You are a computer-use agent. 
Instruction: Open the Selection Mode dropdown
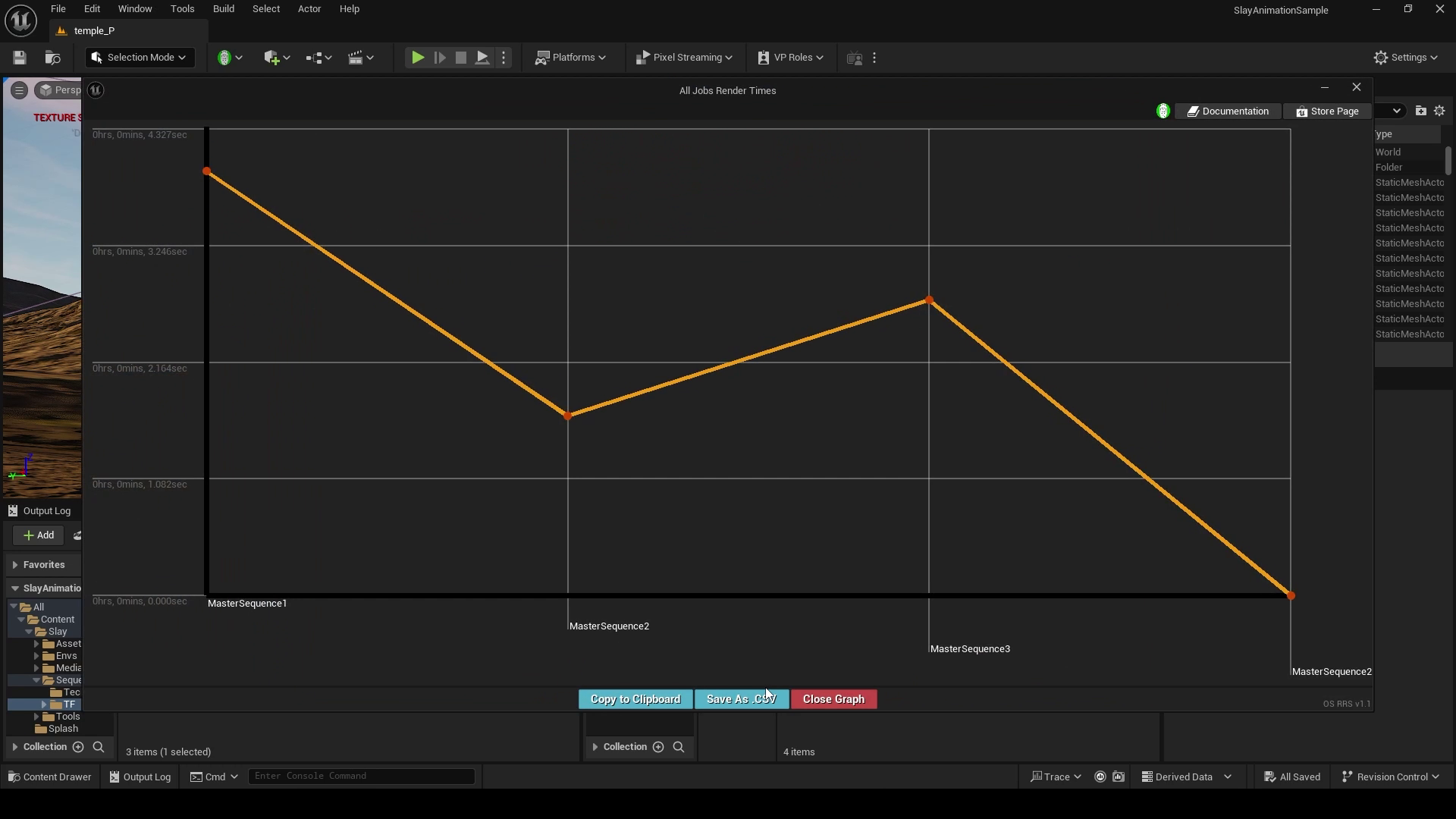click(x=140, y=58)
